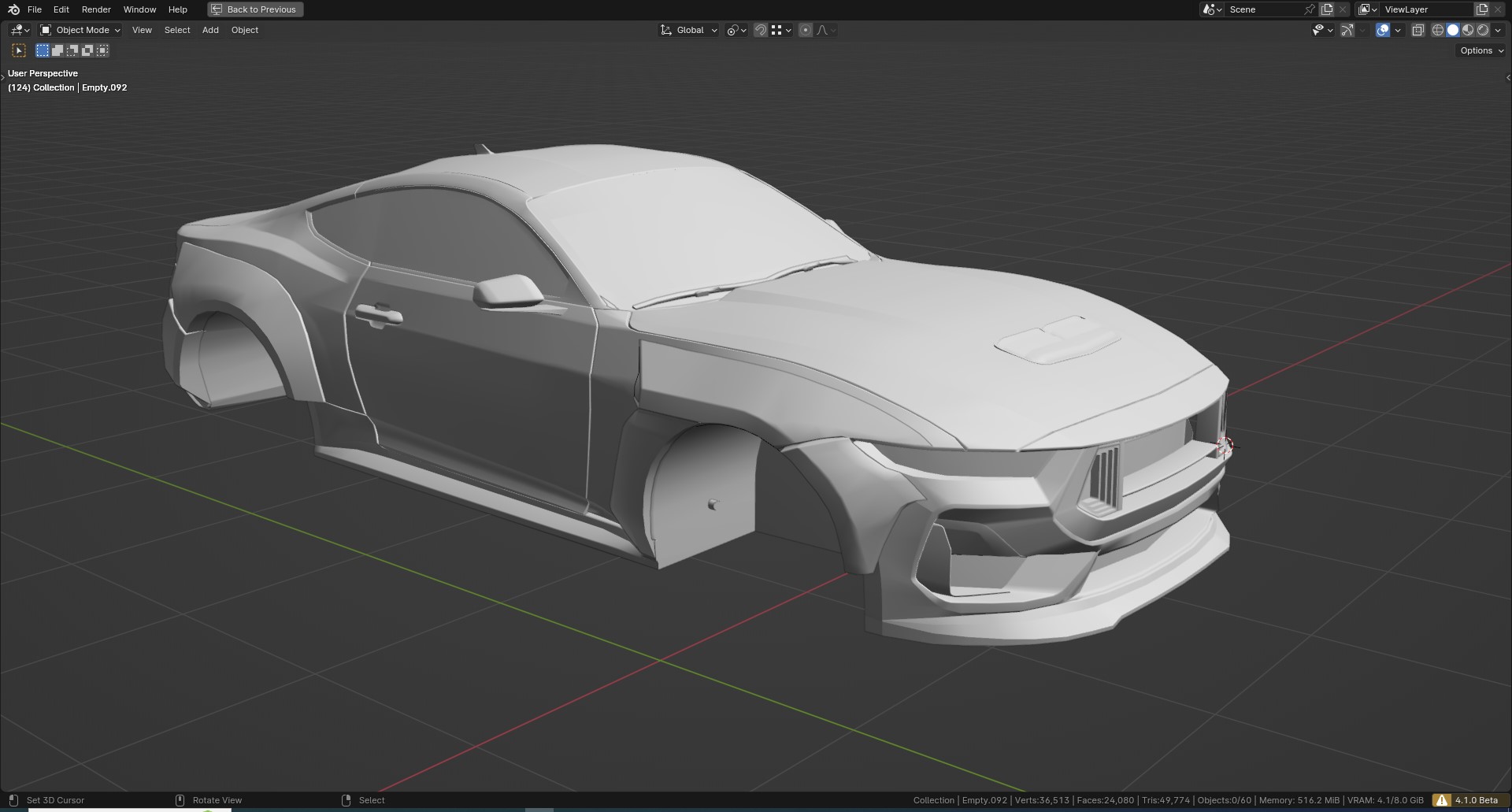Set selection mode to new selection
This screenshot has height=812, width=1512.
click(x=43, y=50)
